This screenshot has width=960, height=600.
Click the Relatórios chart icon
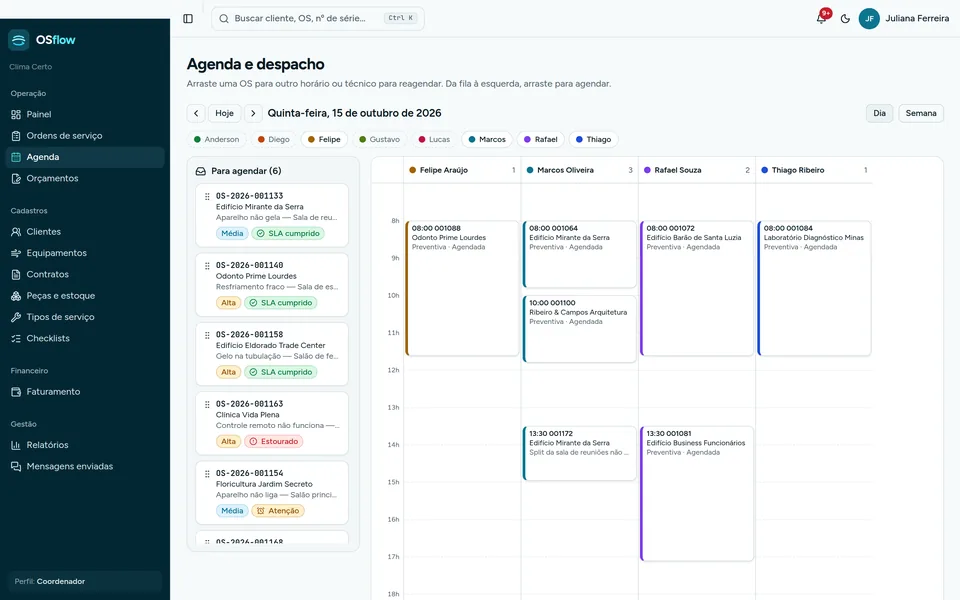(16, 445)
